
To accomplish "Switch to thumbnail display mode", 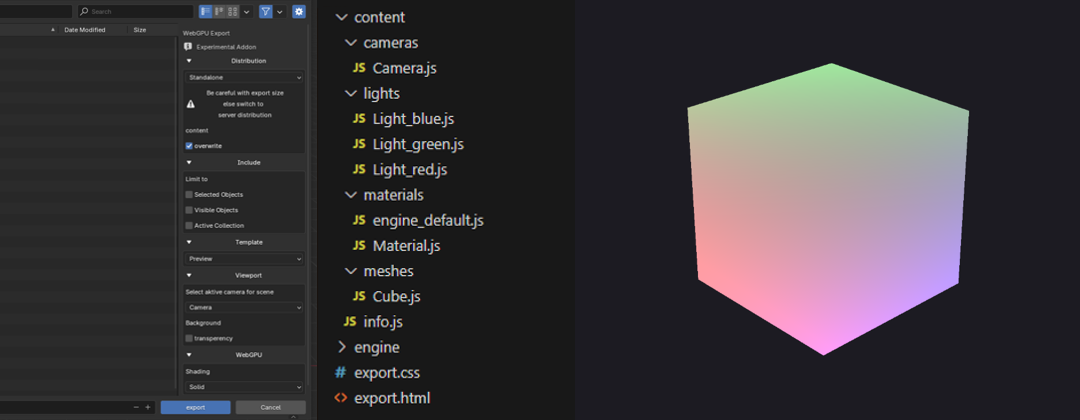I will (x=232, y=12).
